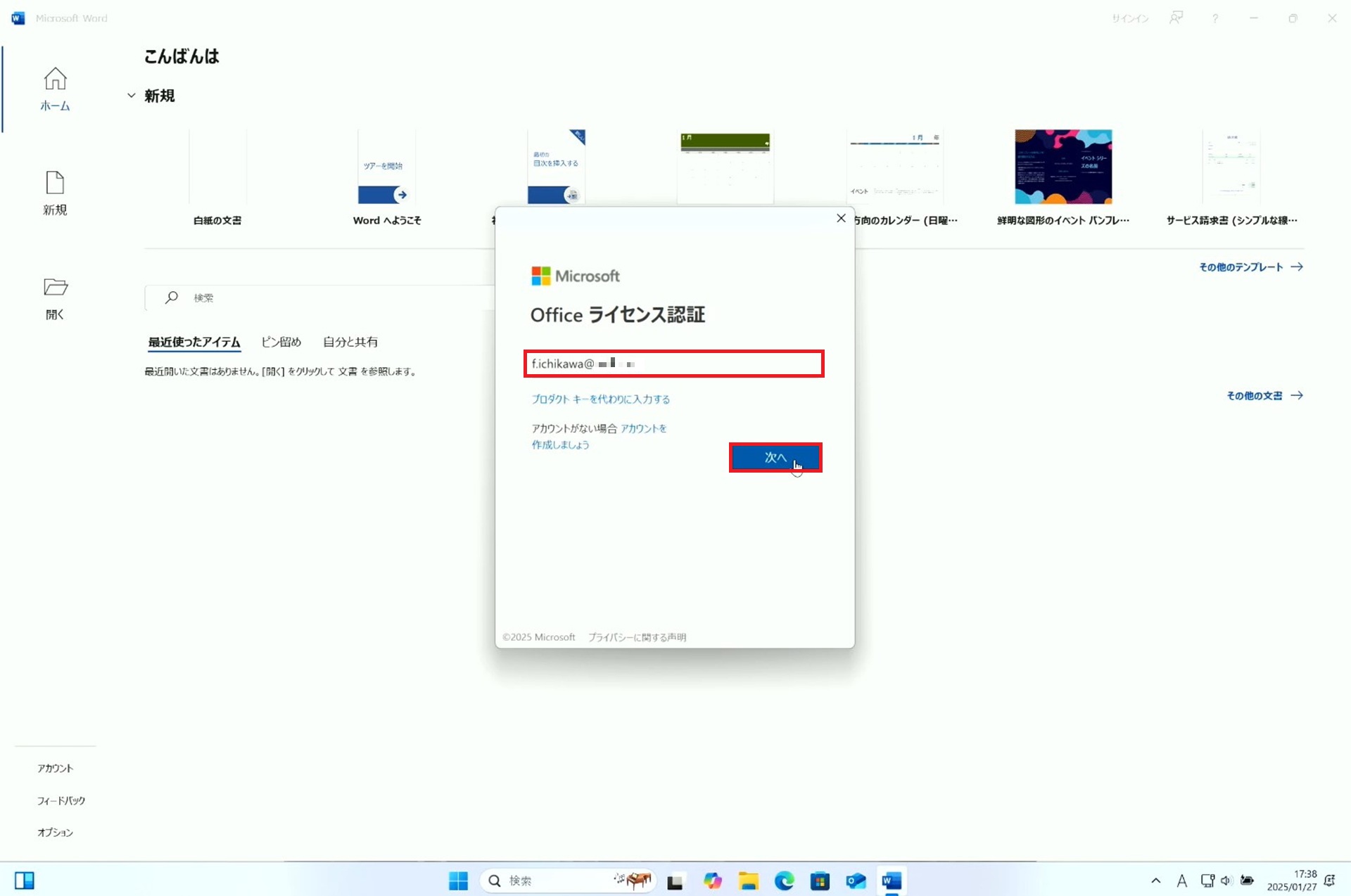Click the IME input mode A indicator
The width and height of the screenshot is (1351, 896).
(x=1181, y=881)
